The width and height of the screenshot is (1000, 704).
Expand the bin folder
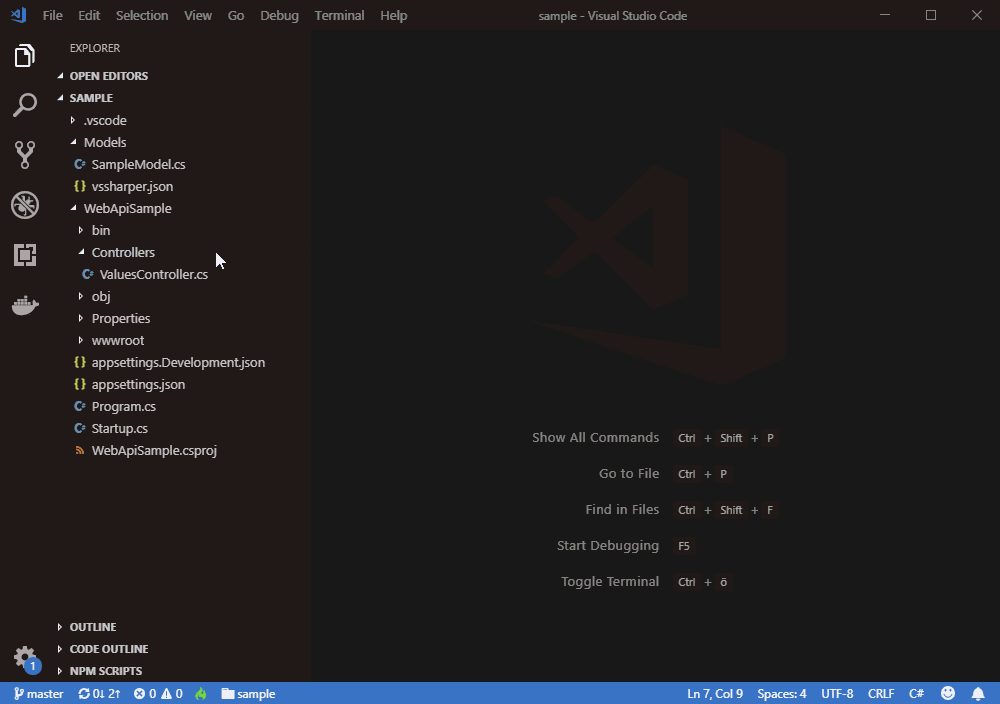[x=80, y=230]
